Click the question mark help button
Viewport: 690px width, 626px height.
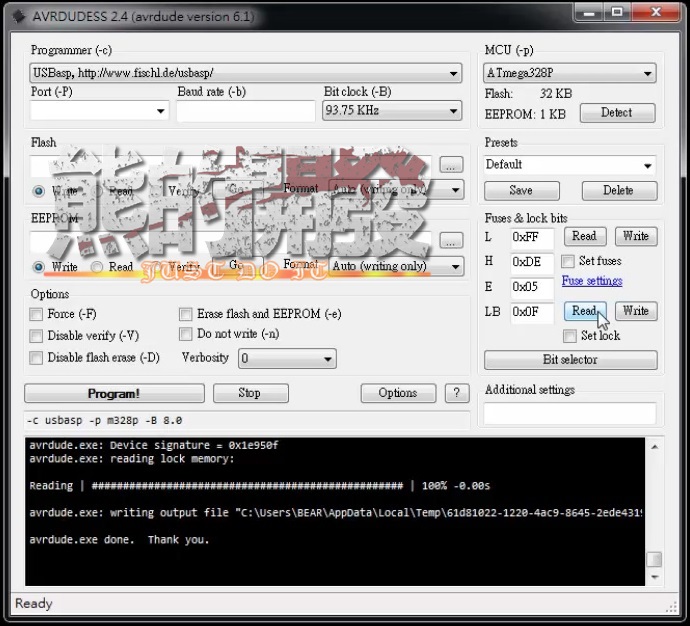[457, 393]
